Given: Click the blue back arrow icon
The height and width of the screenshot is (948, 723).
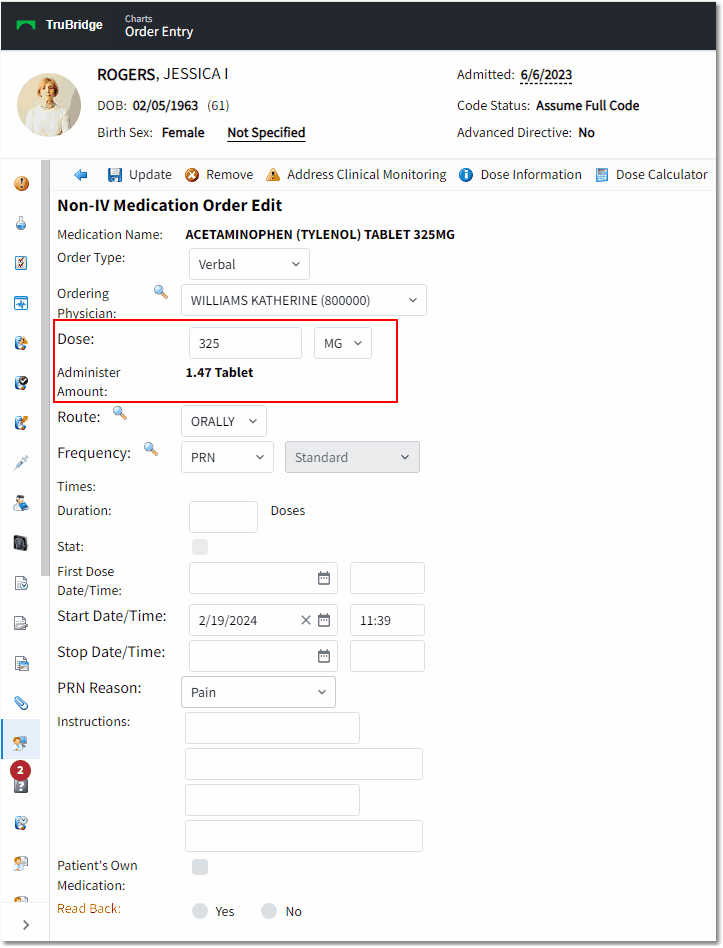Looking at the screenshot, I should (80, 175).
